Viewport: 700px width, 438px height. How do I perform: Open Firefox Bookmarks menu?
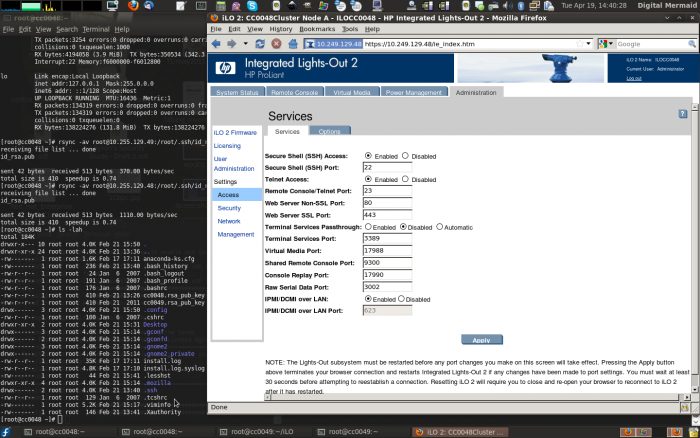(x=317, y=29)
